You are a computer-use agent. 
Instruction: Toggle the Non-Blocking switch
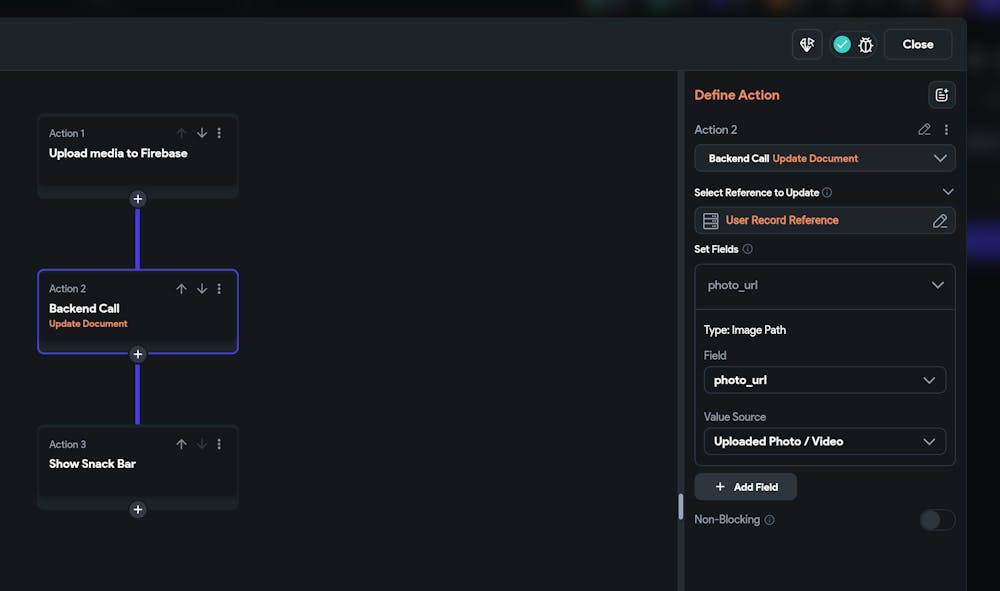point(937,520)
